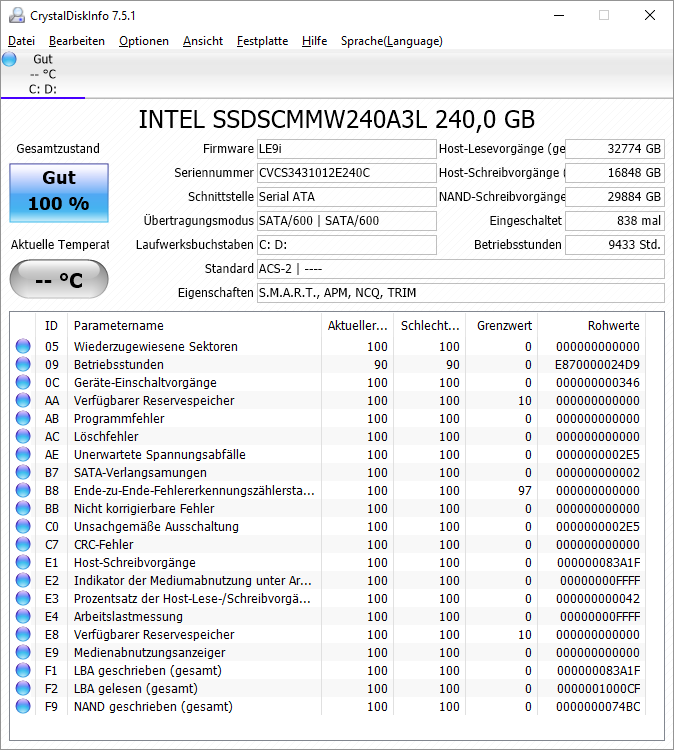Click status orb for BB Nicht korrigierbare Fehler
Image resolution: width=674 pixels, height=750 pixels.
pyautogui.click(x=23, y=508)
